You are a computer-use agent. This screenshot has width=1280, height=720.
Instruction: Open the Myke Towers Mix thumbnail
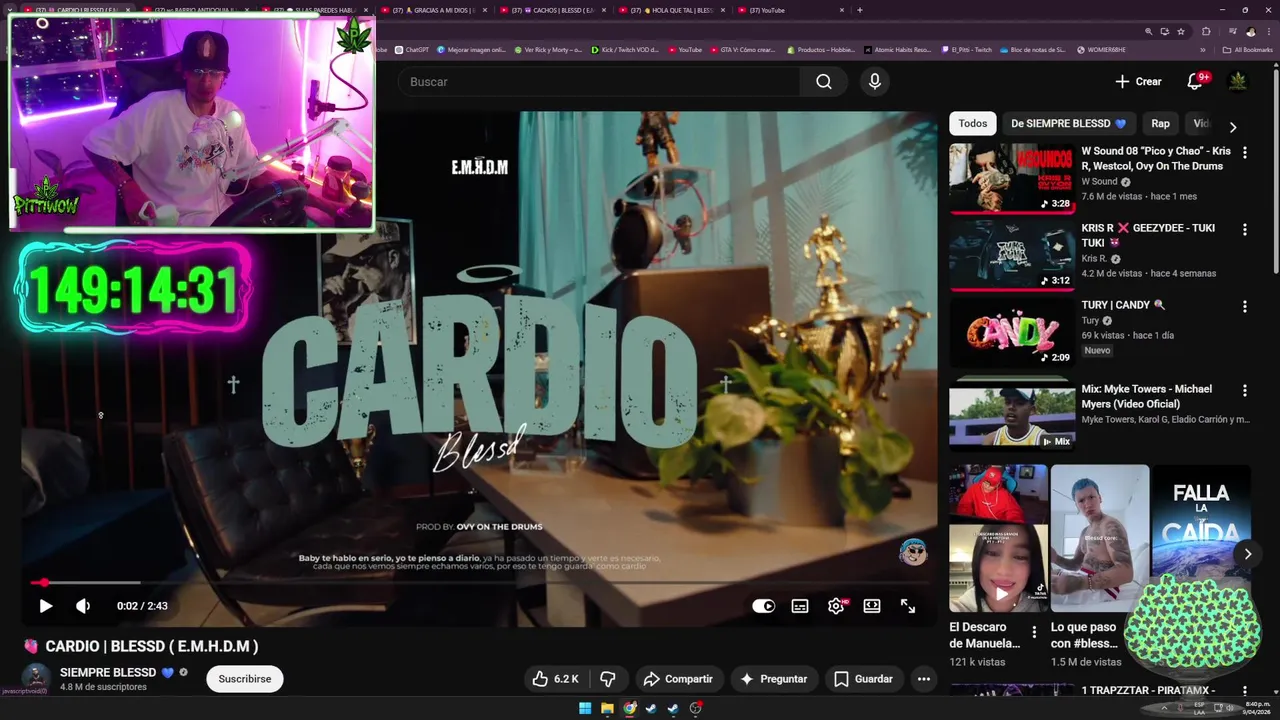click(1012, 415)
